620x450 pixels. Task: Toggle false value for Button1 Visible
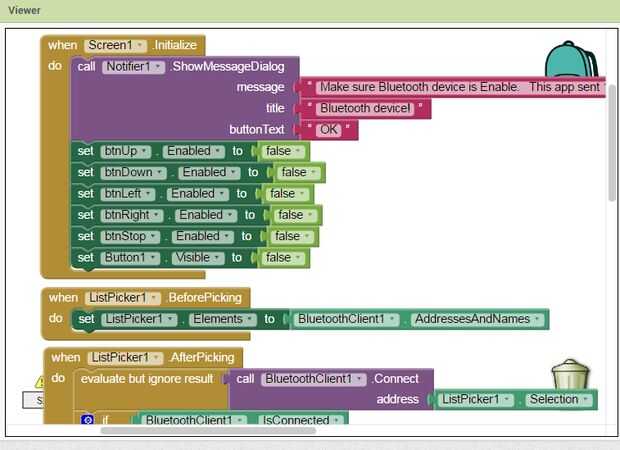[284, 258]
